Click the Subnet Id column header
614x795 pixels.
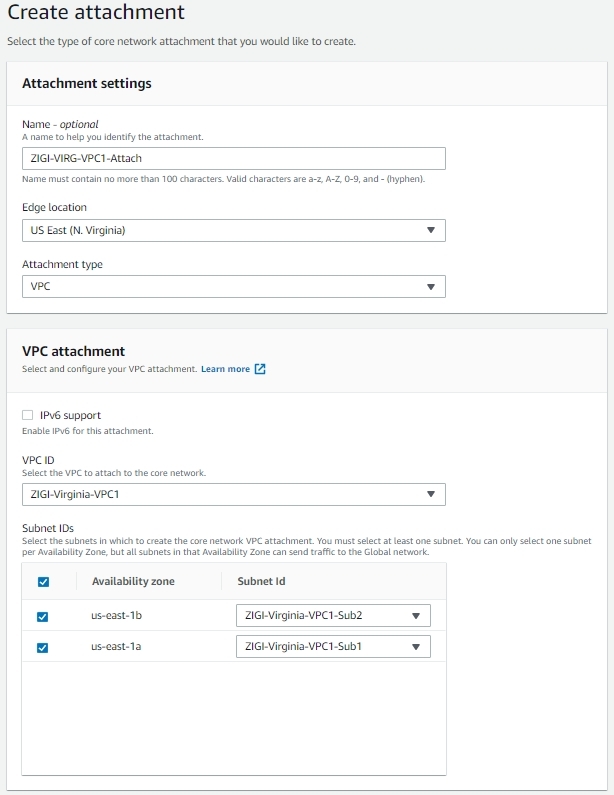pyautogui.click(x=261, y=581)
